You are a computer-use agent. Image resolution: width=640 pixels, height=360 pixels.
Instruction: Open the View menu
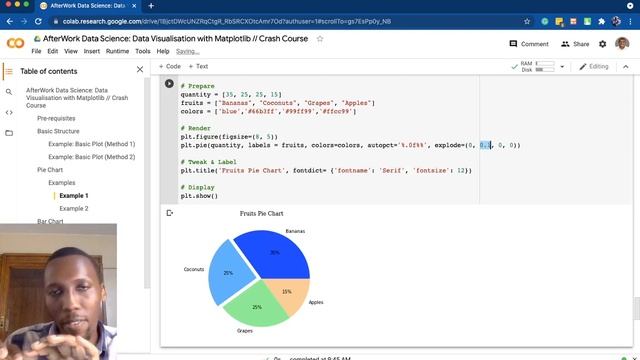pyautogui.click(x=71, y=51)
